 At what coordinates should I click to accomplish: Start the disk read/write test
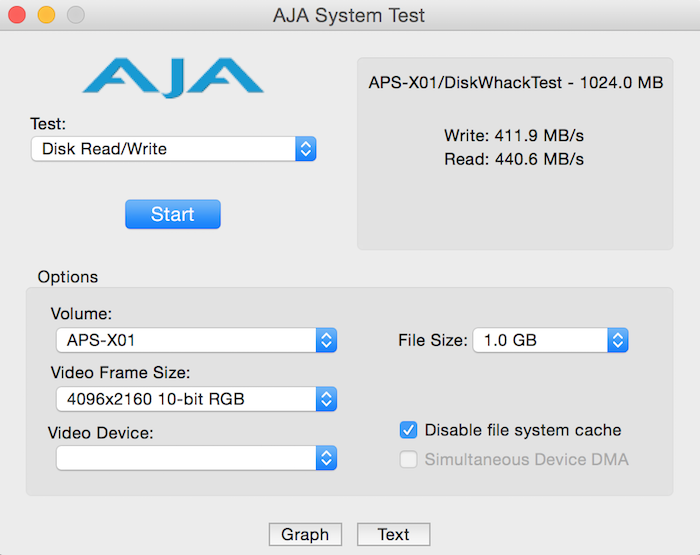172,214
